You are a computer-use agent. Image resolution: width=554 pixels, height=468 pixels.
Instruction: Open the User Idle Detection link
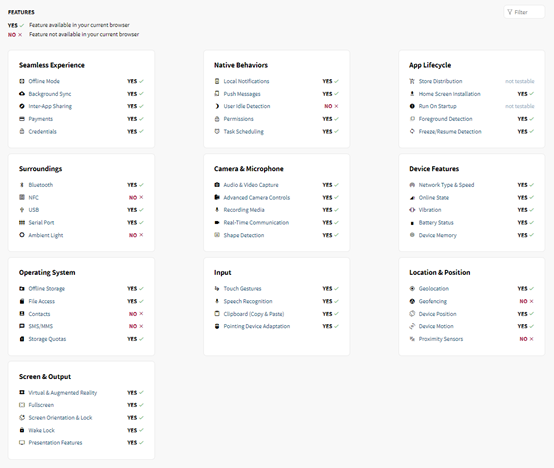coord(247,106)
